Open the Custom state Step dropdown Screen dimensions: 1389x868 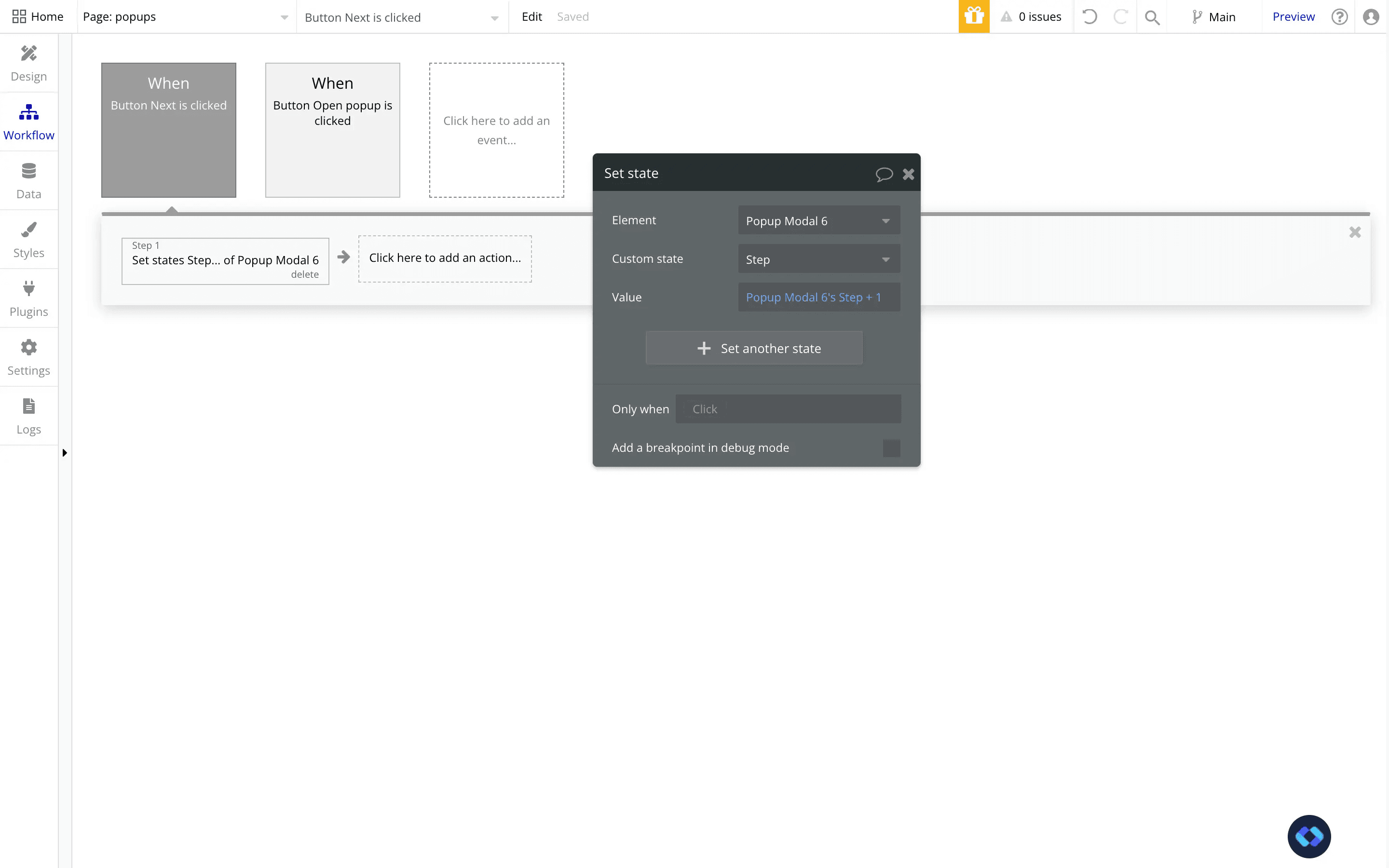[x=818, y=258]
